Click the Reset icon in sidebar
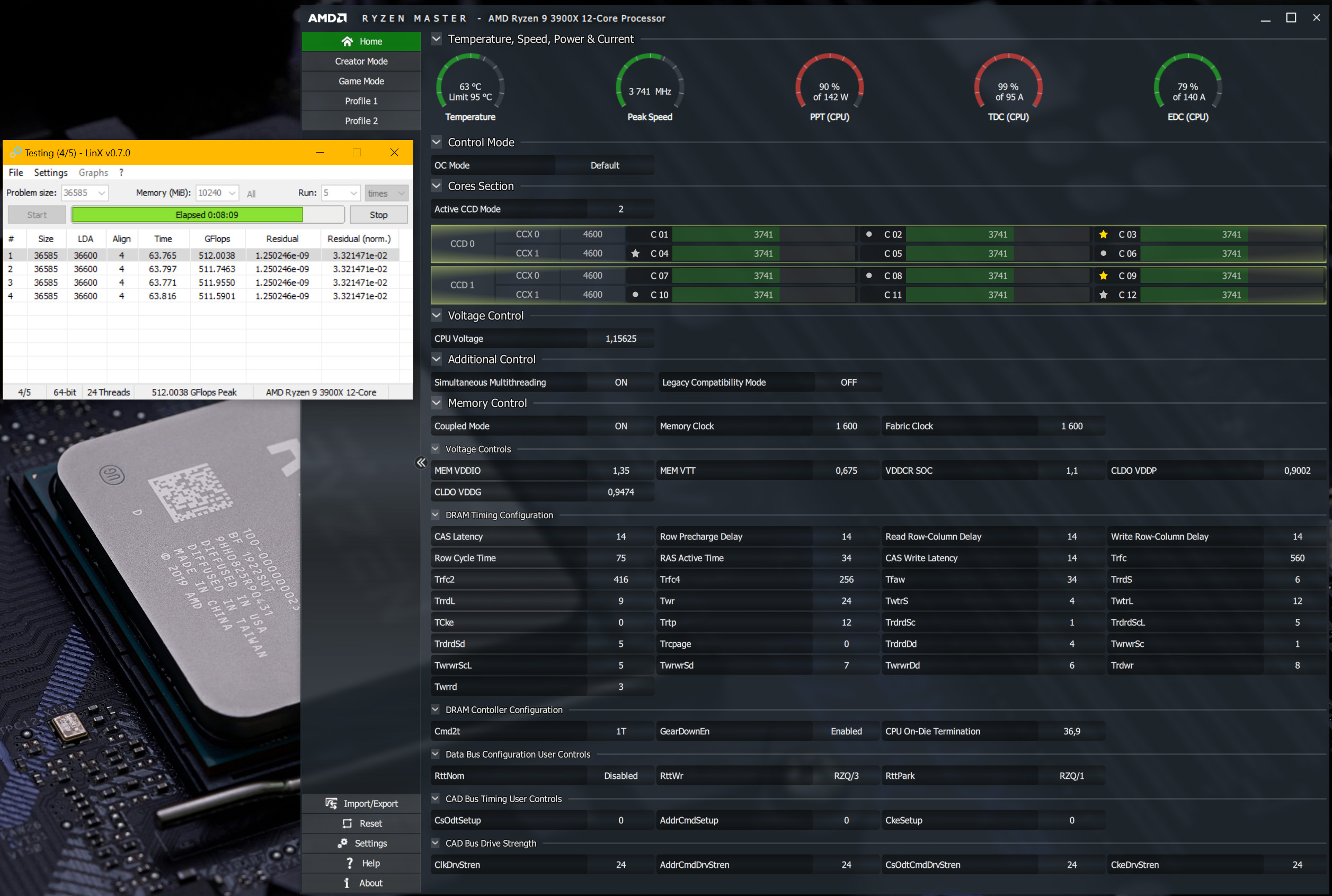Viewport: 1332px width, 896px height. [347, 823]
